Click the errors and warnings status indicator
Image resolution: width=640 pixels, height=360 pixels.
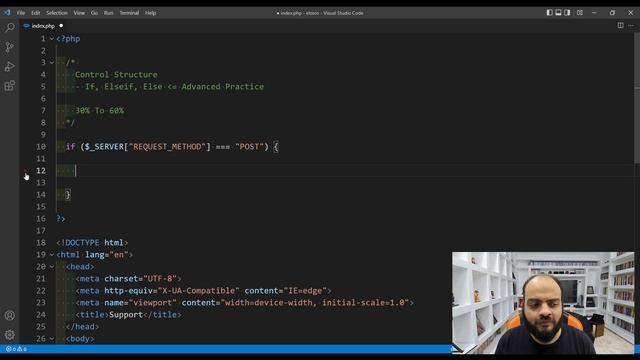[16, 349]
